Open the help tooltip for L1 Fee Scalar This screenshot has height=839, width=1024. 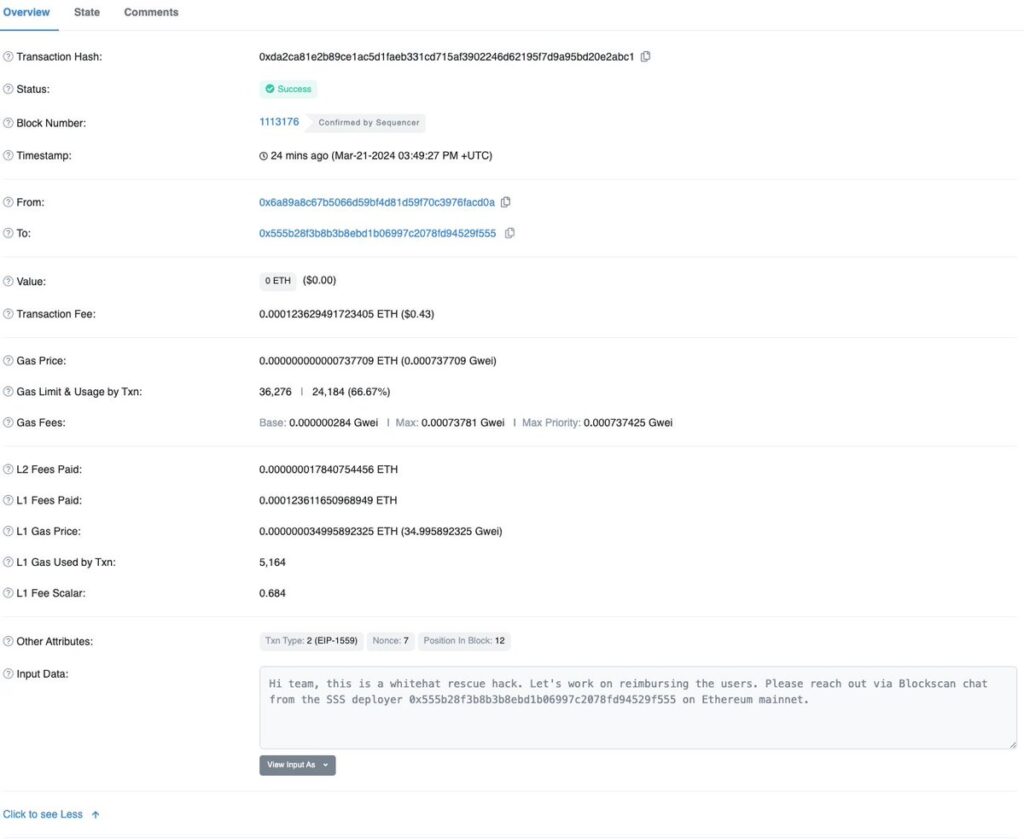(x=8, y=592)
